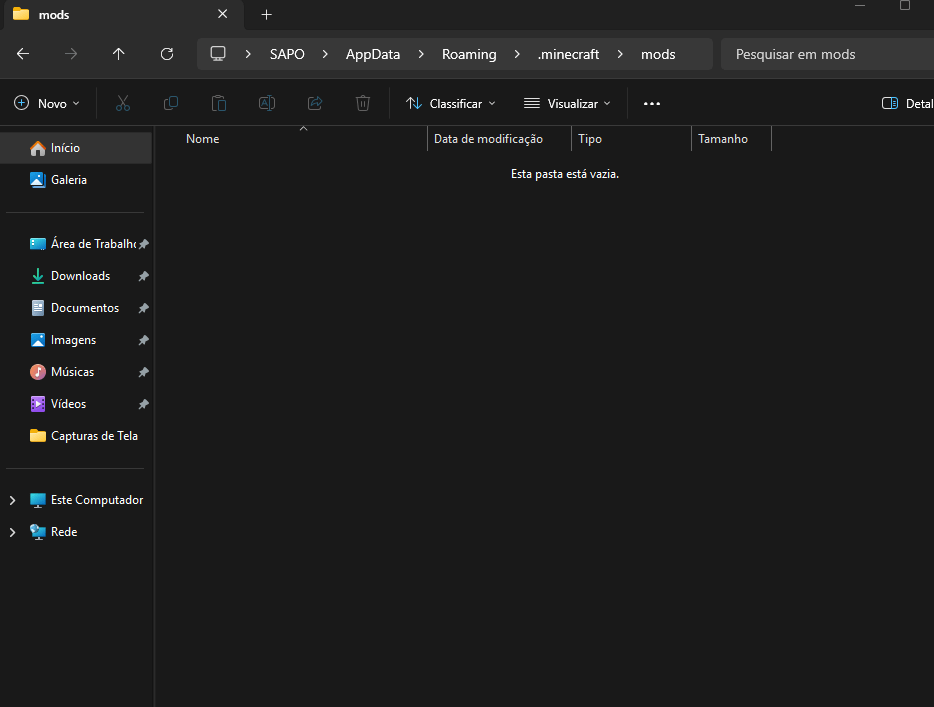
Task: Navigate to Roaming in the breadcrumb
Action: [x=469, y=54]
